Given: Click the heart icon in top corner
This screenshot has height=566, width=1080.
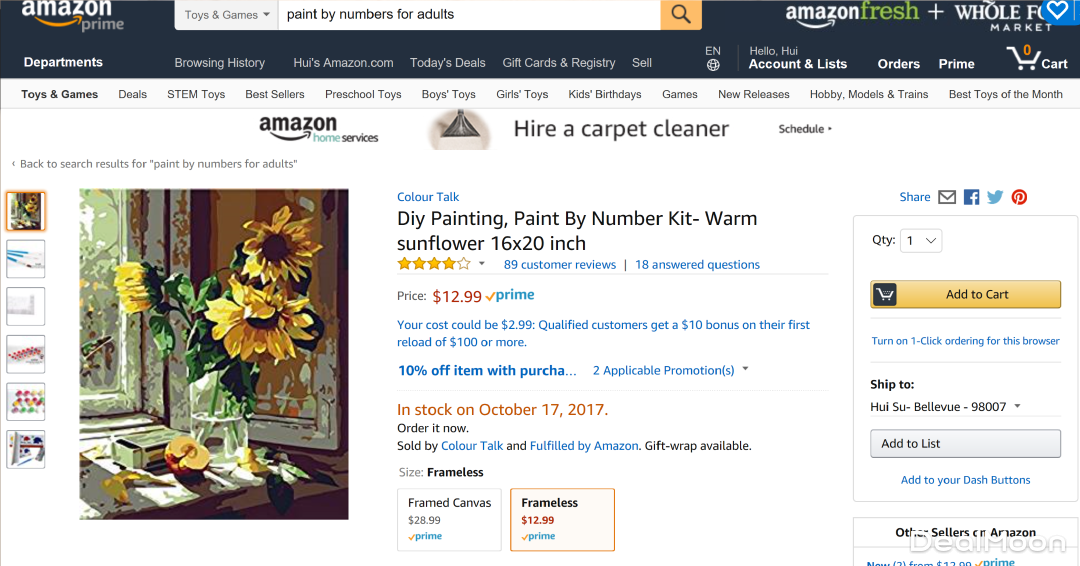Looking at the screenshot, I should pyautogui.click(x=1056, y=12).
